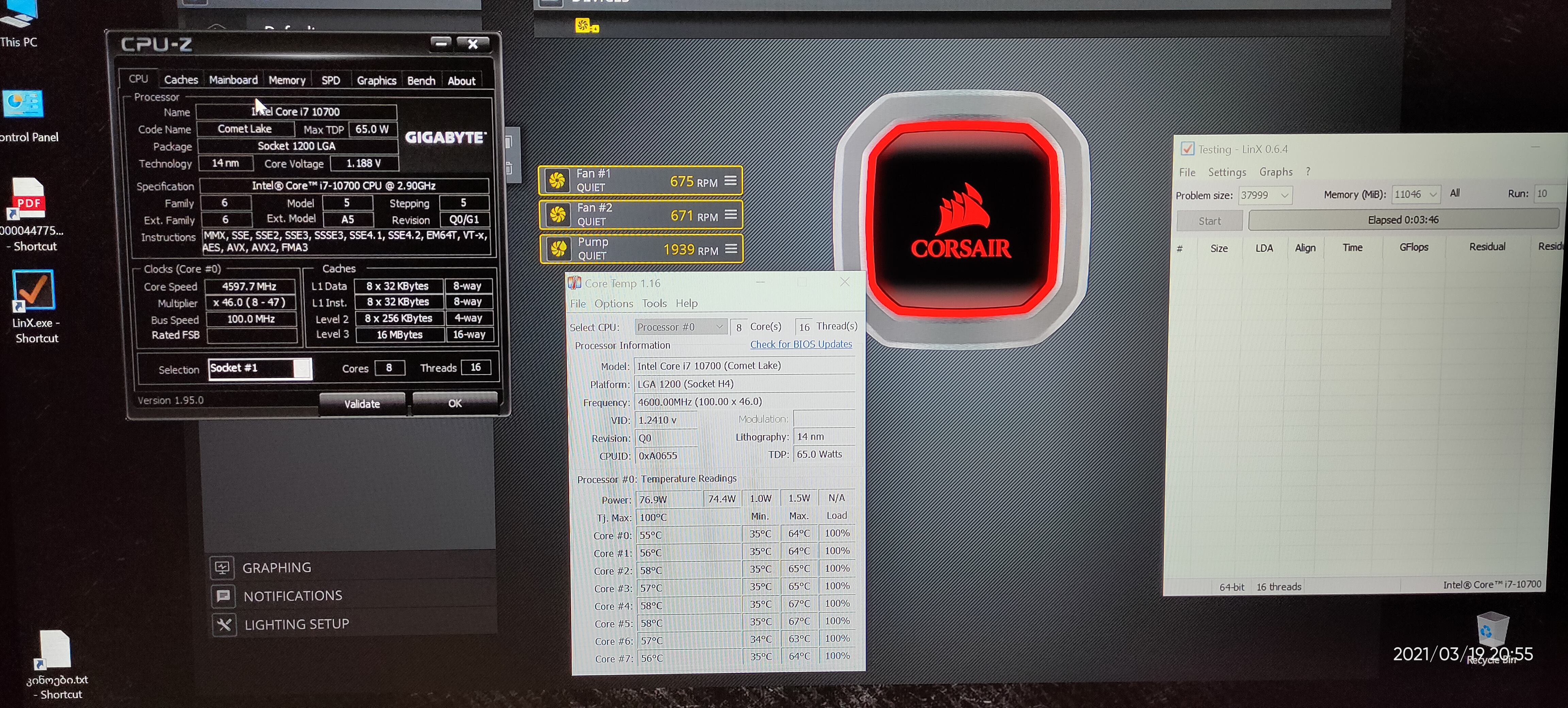This screenshot has width=1568, height=708.
Task: Click the Pump fan icon
Action: click(558, 249)
